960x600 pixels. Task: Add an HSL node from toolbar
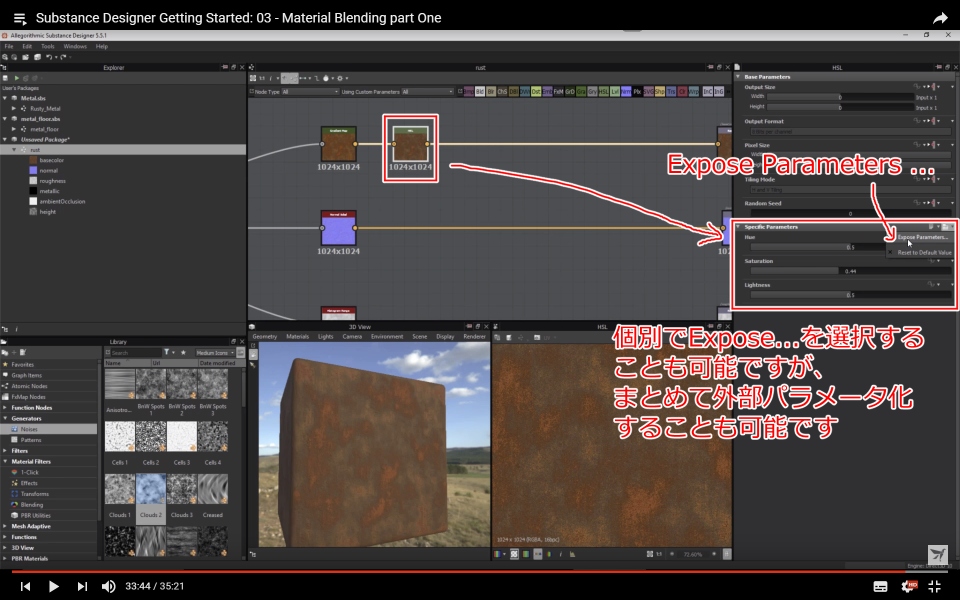click(604, 92)
